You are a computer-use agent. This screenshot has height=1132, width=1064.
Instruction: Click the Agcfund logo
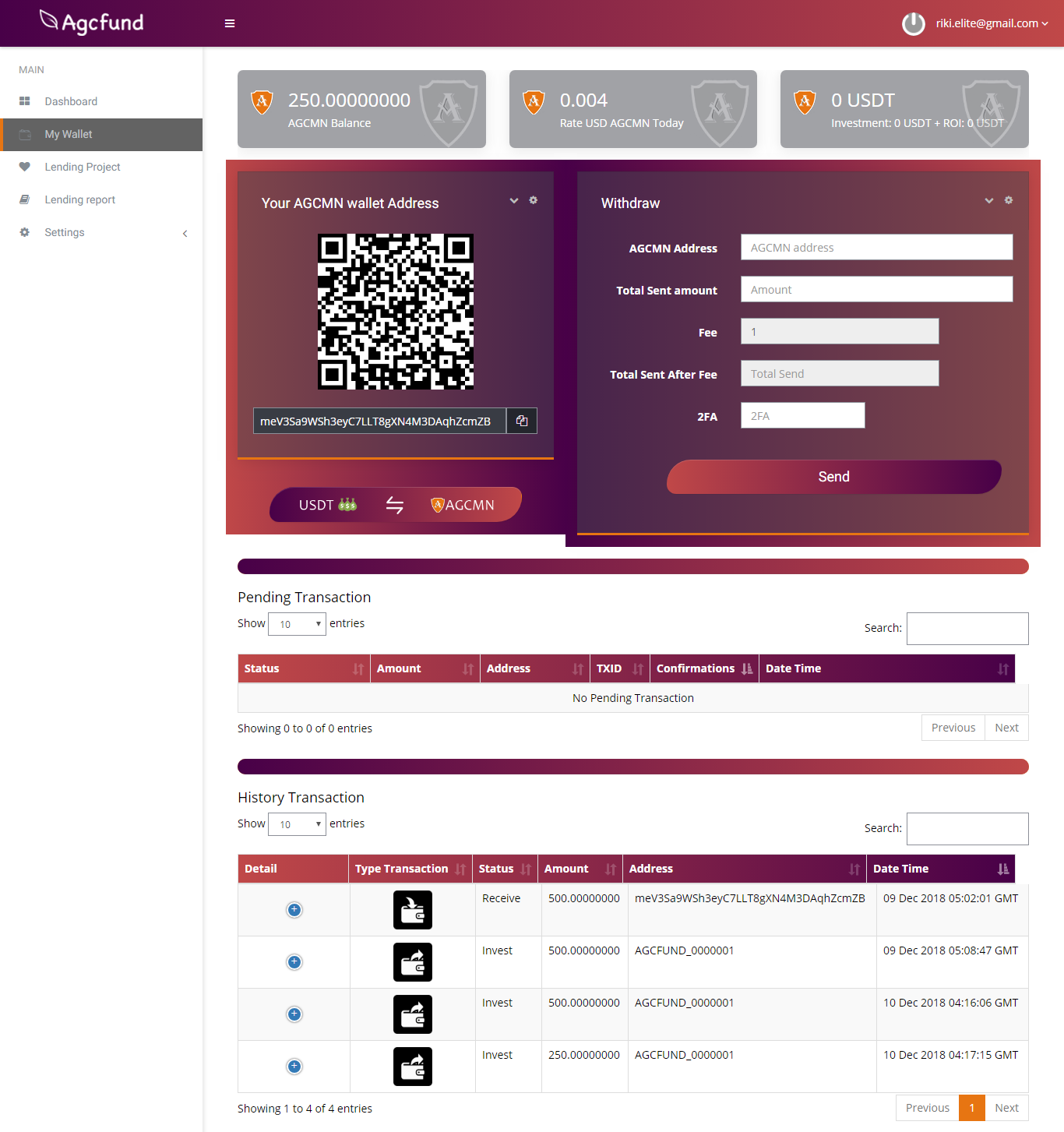click(92, 23)
